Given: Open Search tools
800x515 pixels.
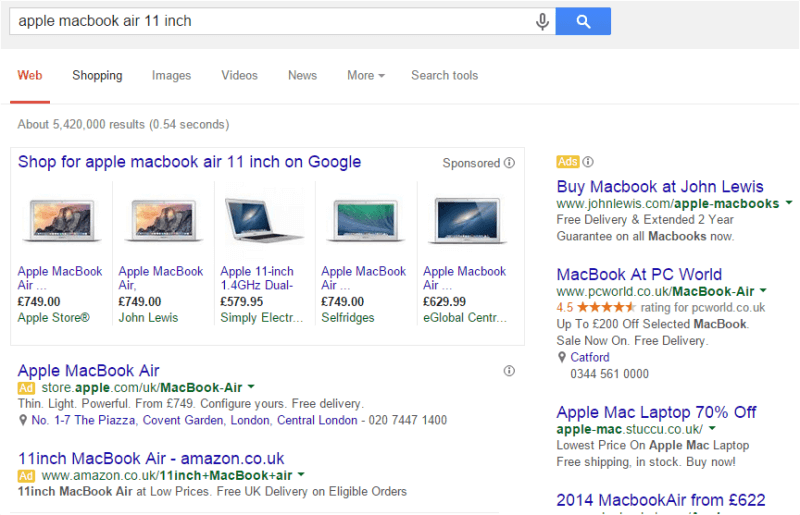Looking at the screenshot, I should [444, 76].
